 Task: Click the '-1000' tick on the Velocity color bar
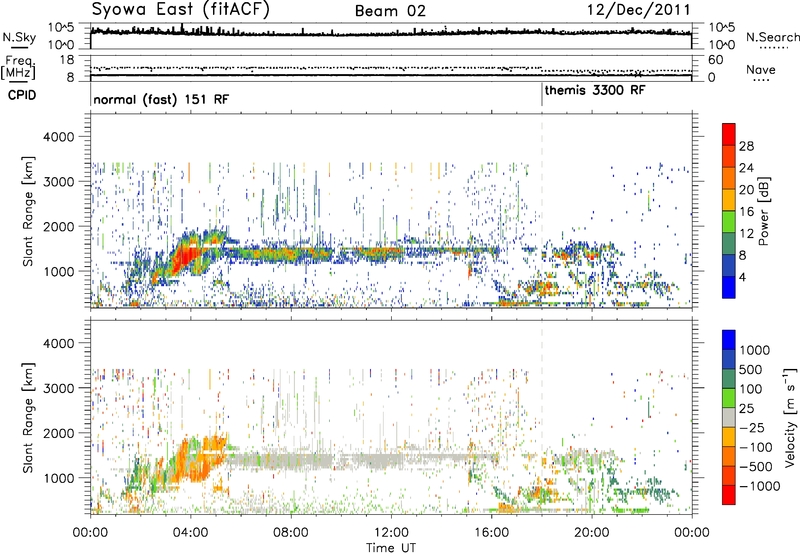tap(759, 486)
